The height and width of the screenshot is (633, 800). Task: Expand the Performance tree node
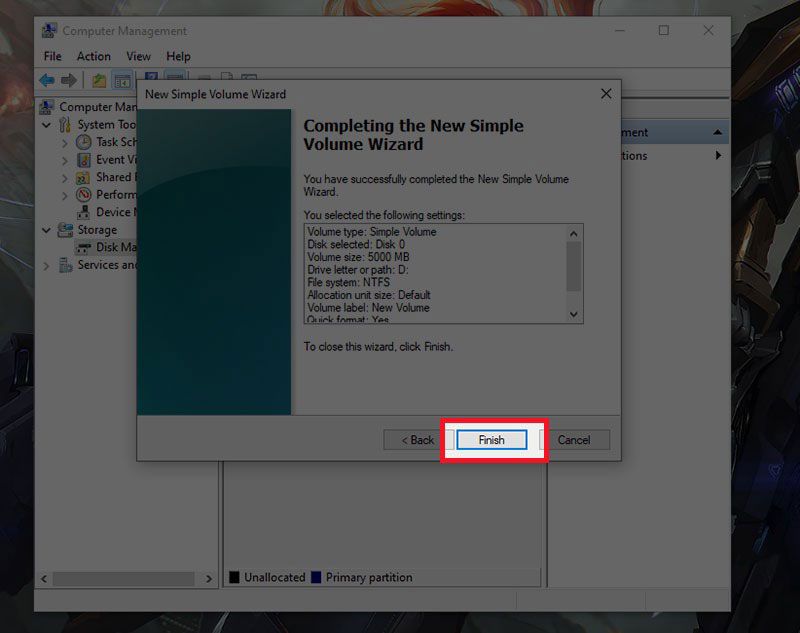click(64, 195)
